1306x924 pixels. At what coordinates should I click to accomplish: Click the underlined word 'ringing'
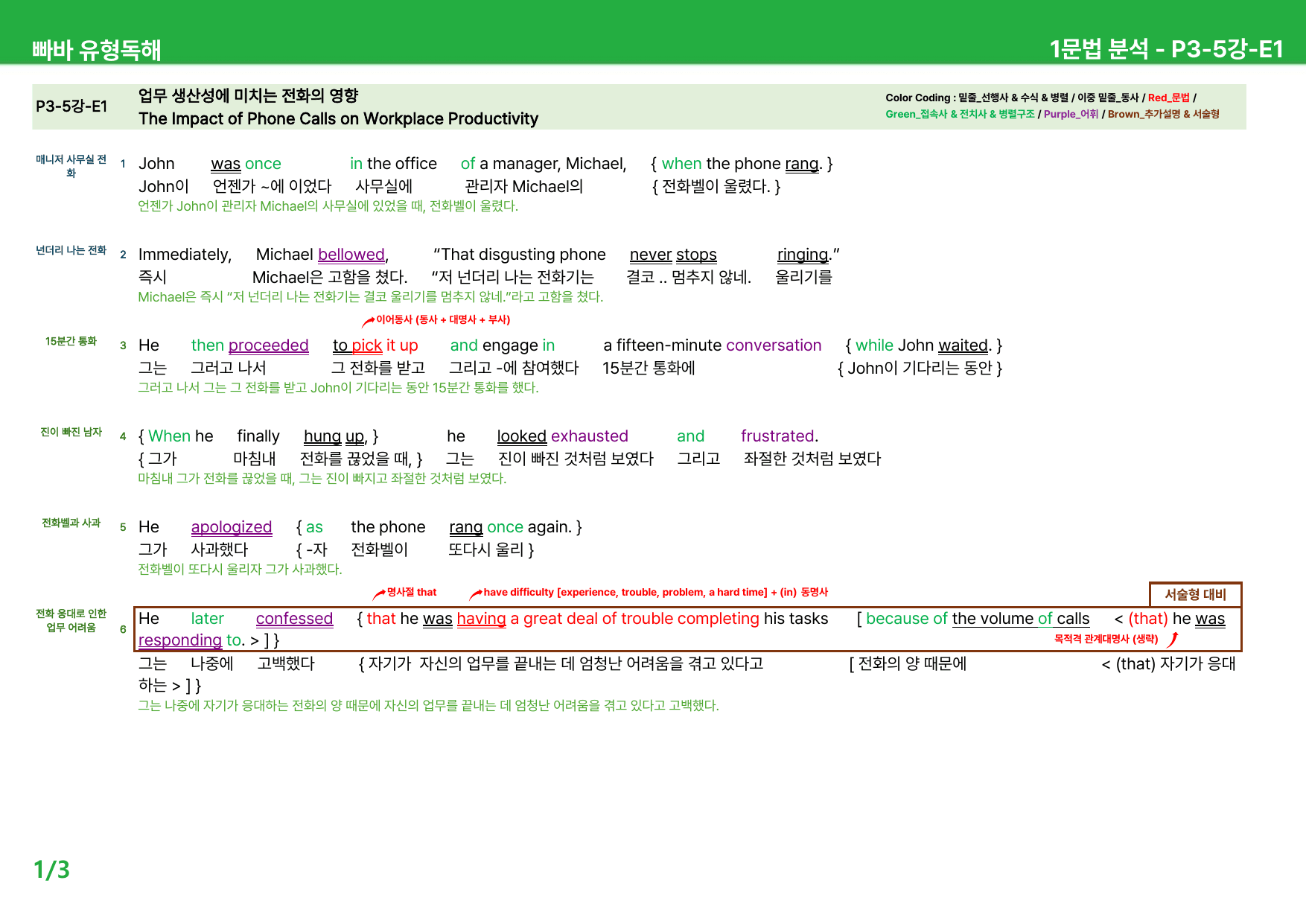[x=803, y=255]
